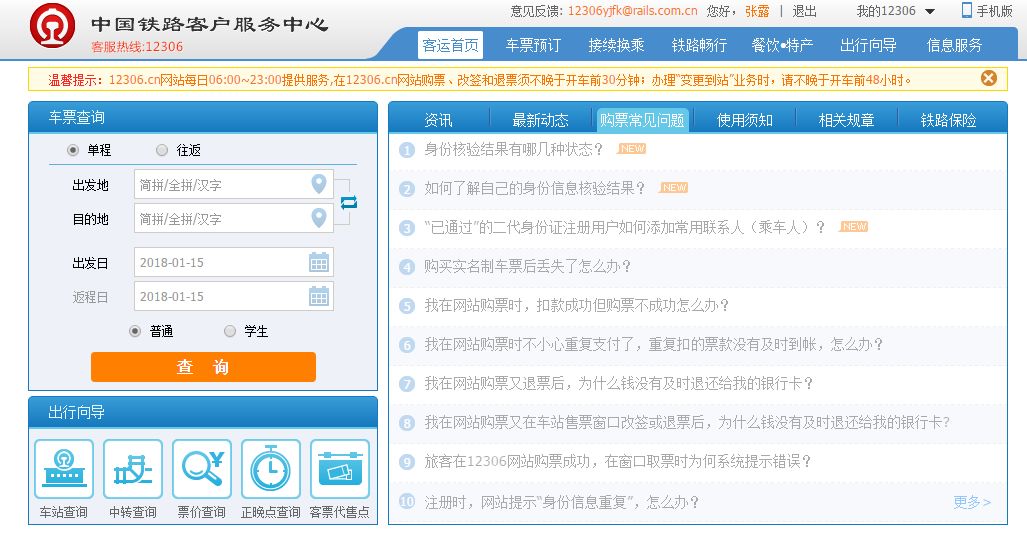The image size is (1027, 539).
Task: Open question 如何了解自己的身份信息核验结果
Action: pyautogui.click(x=534, y=189)
